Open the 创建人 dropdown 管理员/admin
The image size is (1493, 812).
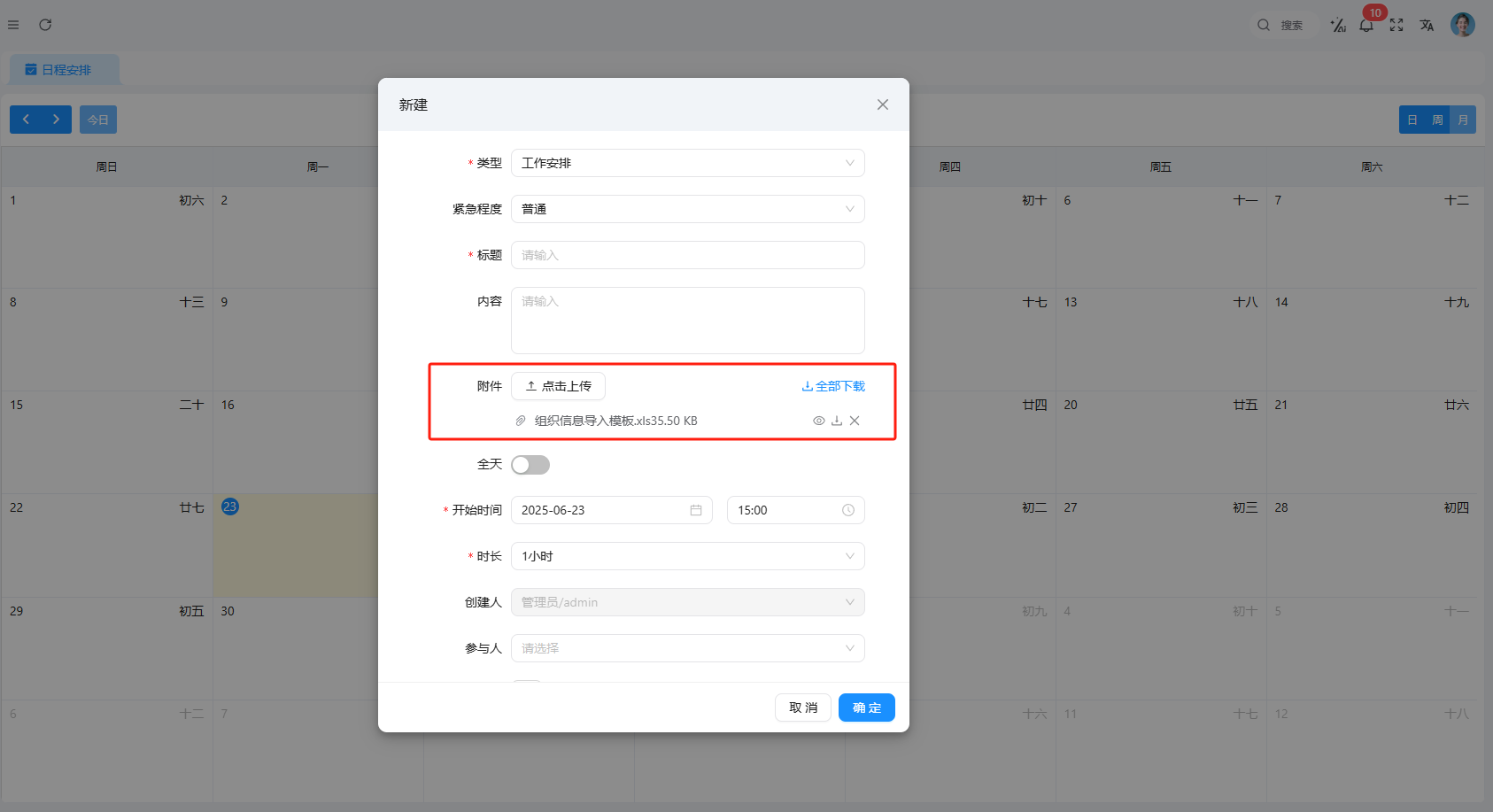[x=688, y=602]
